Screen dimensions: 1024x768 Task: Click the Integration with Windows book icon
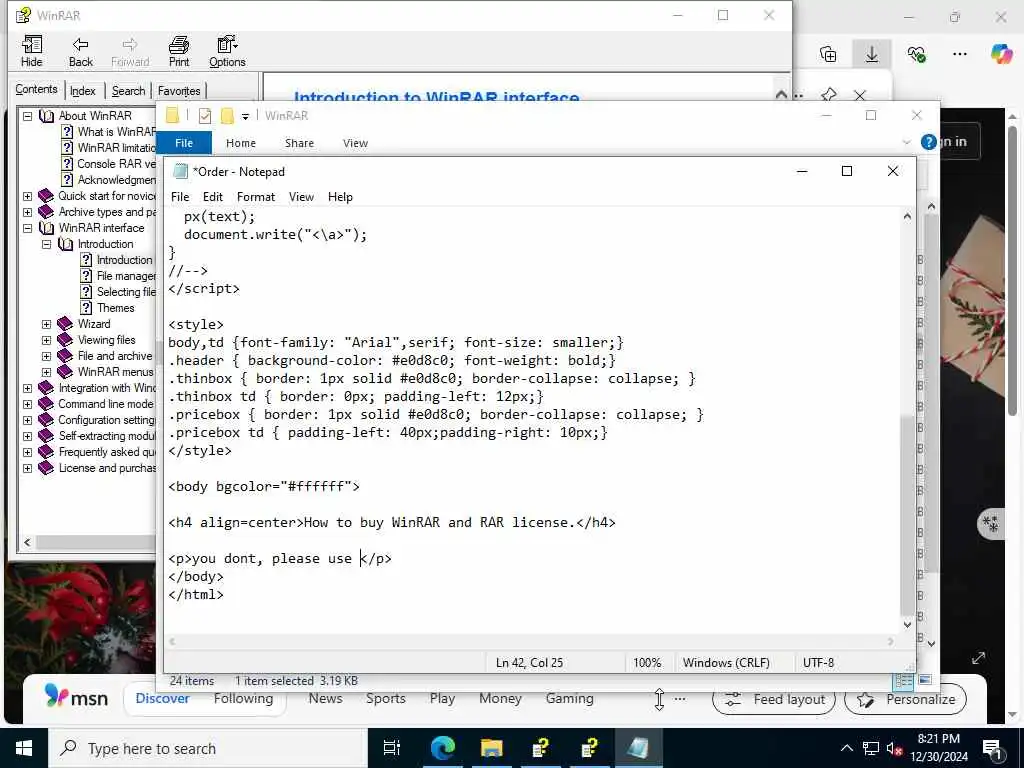(x=46, y=388)
